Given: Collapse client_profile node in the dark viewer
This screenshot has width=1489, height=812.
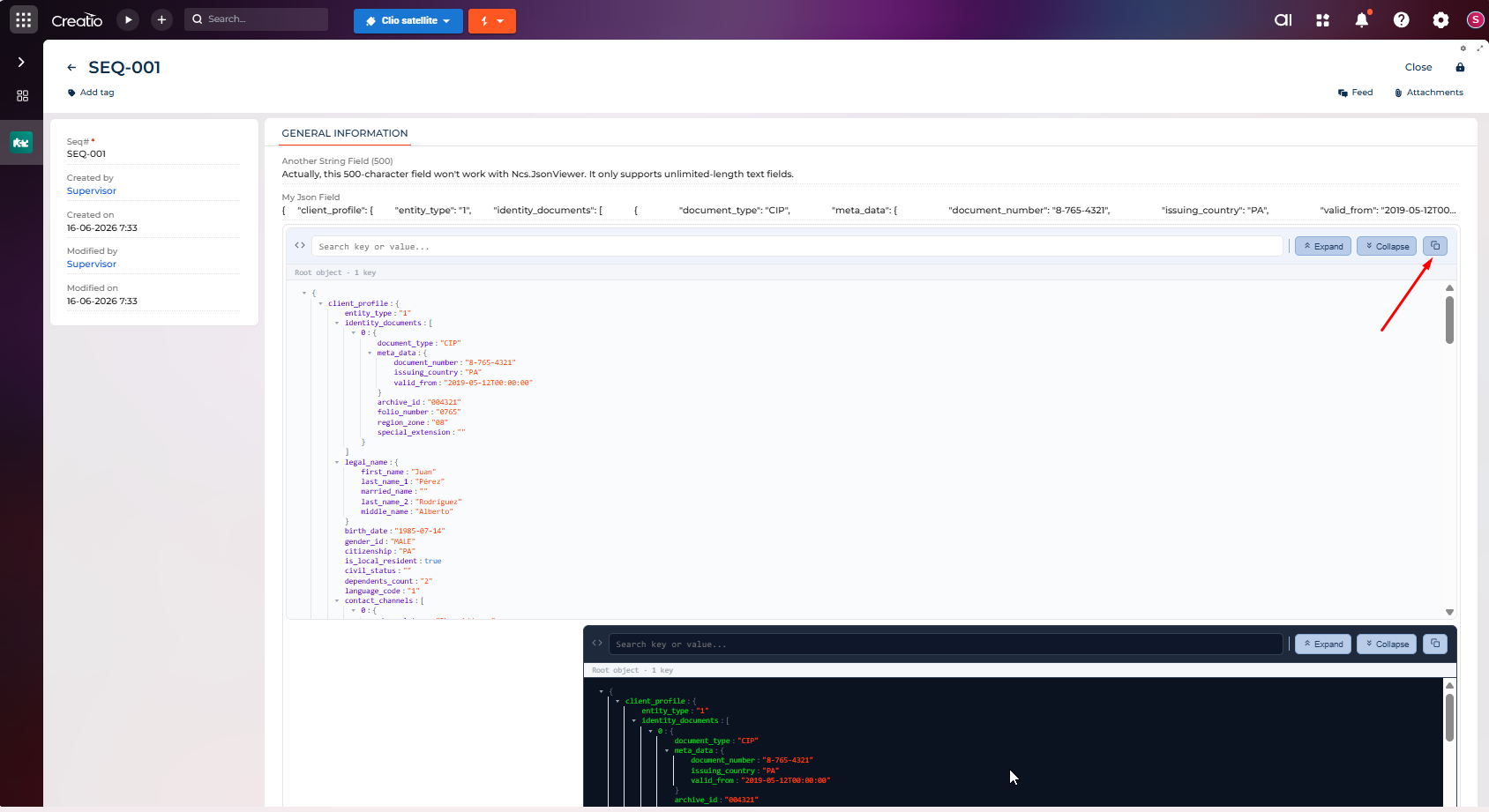Looking at the screenshot, I should point(617,701).
